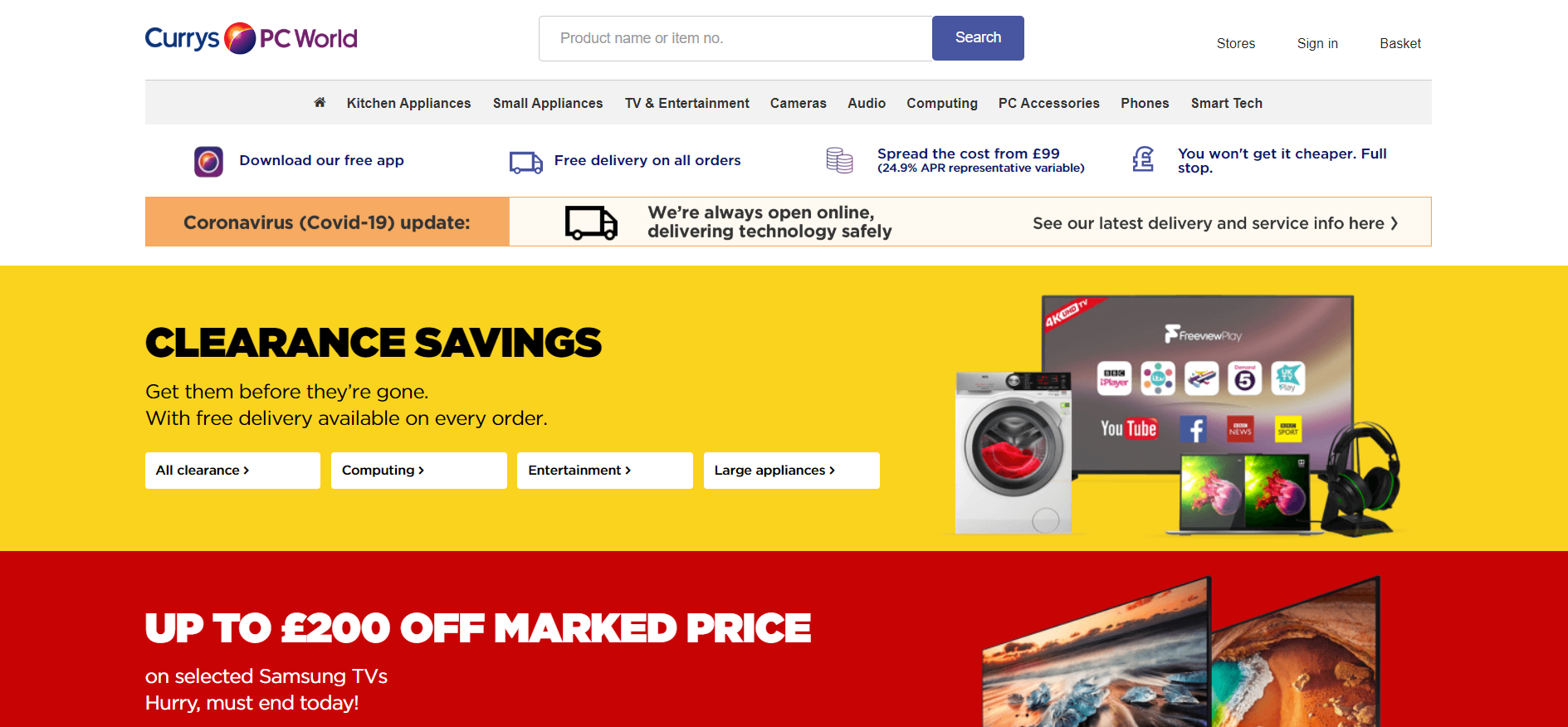The image size is (1568, 727).
Task: Click the Currys PC World logo
Action: pos(251,38)
